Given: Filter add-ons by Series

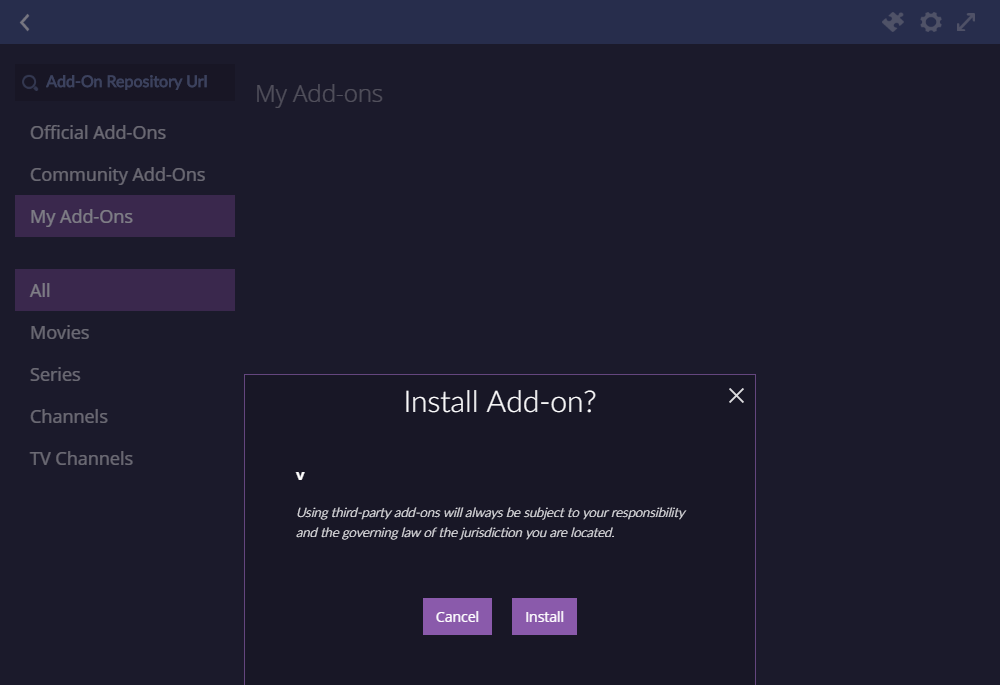Looking at the screenshot, I should click(x=125, y=374).
